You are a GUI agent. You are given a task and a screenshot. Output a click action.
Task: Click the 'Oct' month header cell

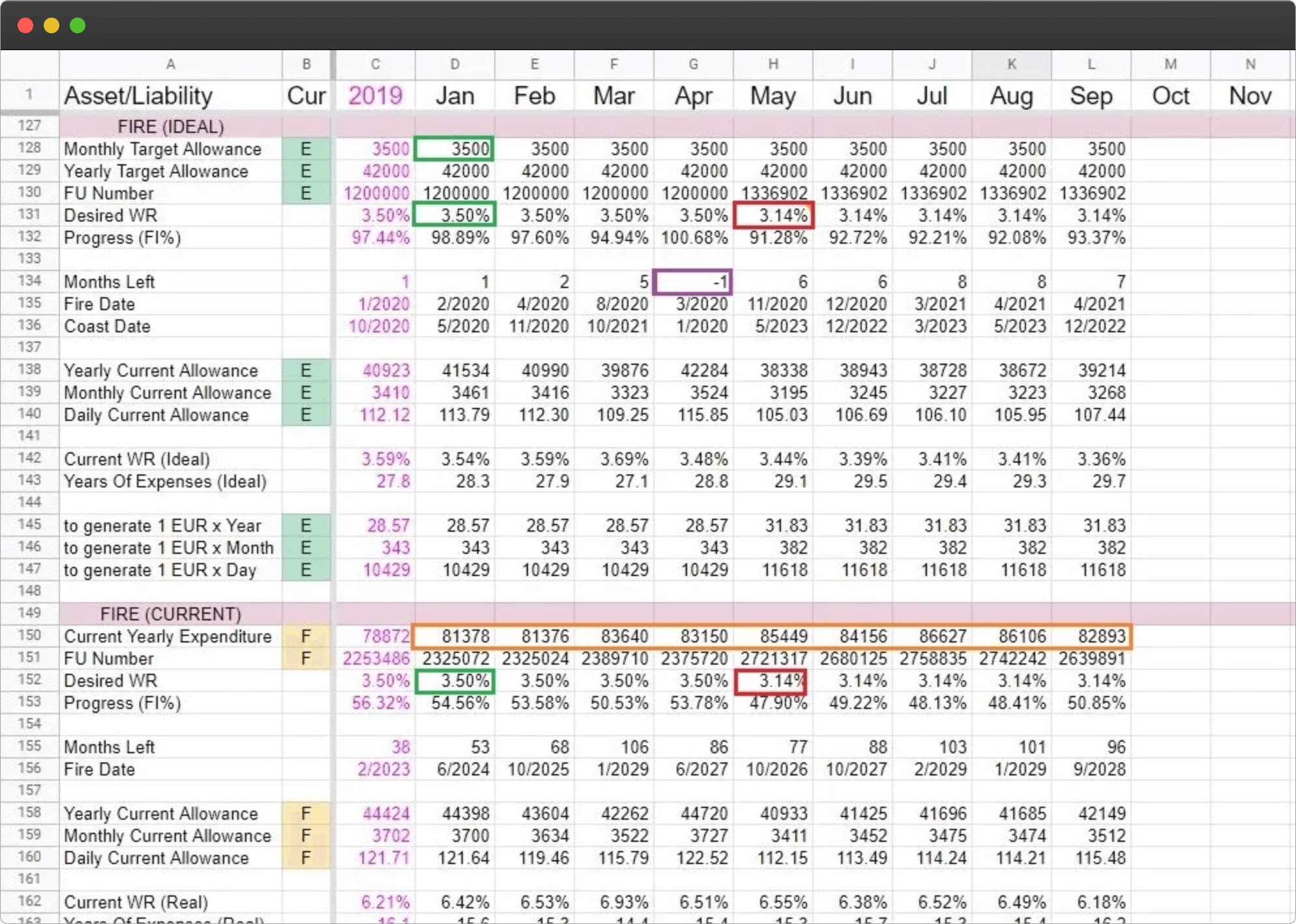coord(1171,96)
